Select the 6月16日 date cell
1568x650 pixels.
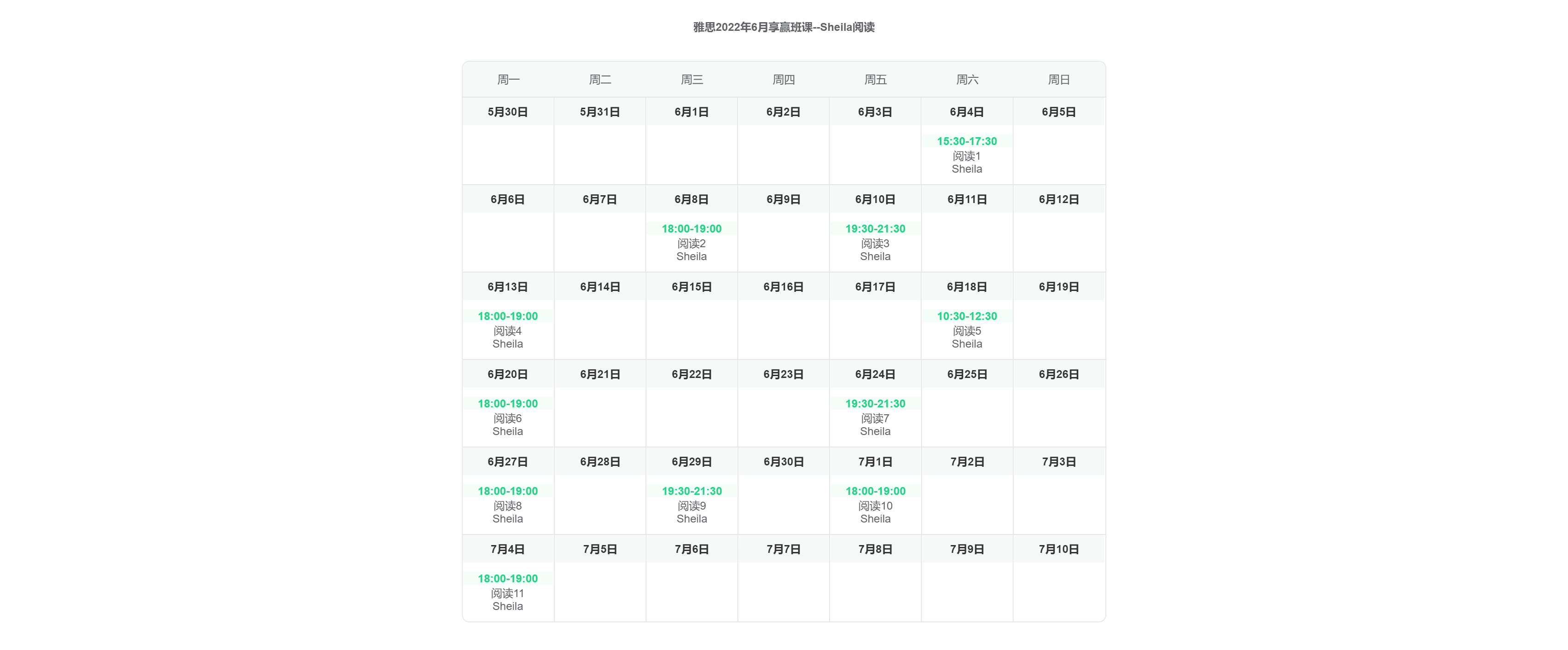(784, 287)
